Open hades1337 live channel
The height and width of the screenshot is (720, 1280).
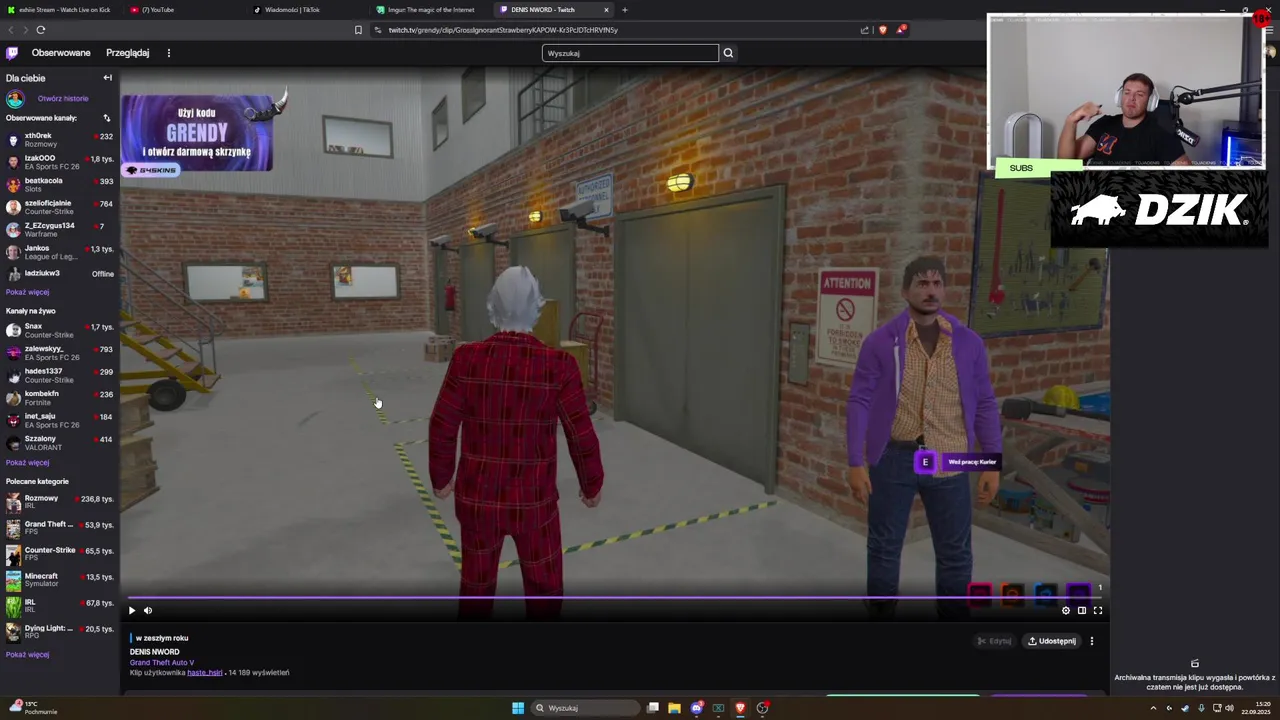(x=60, y=375)
